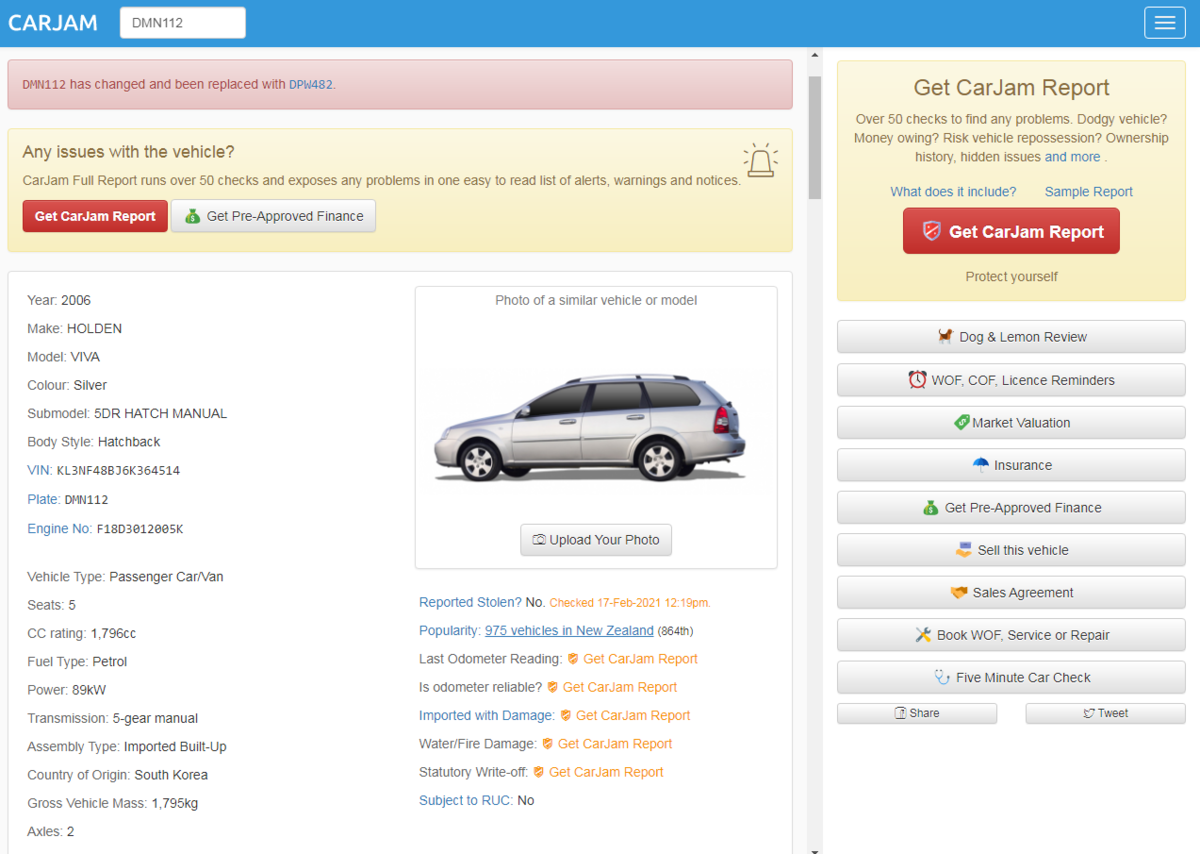
Task: Open Five Minute Car Check
Action: [x=1011, y=677]
